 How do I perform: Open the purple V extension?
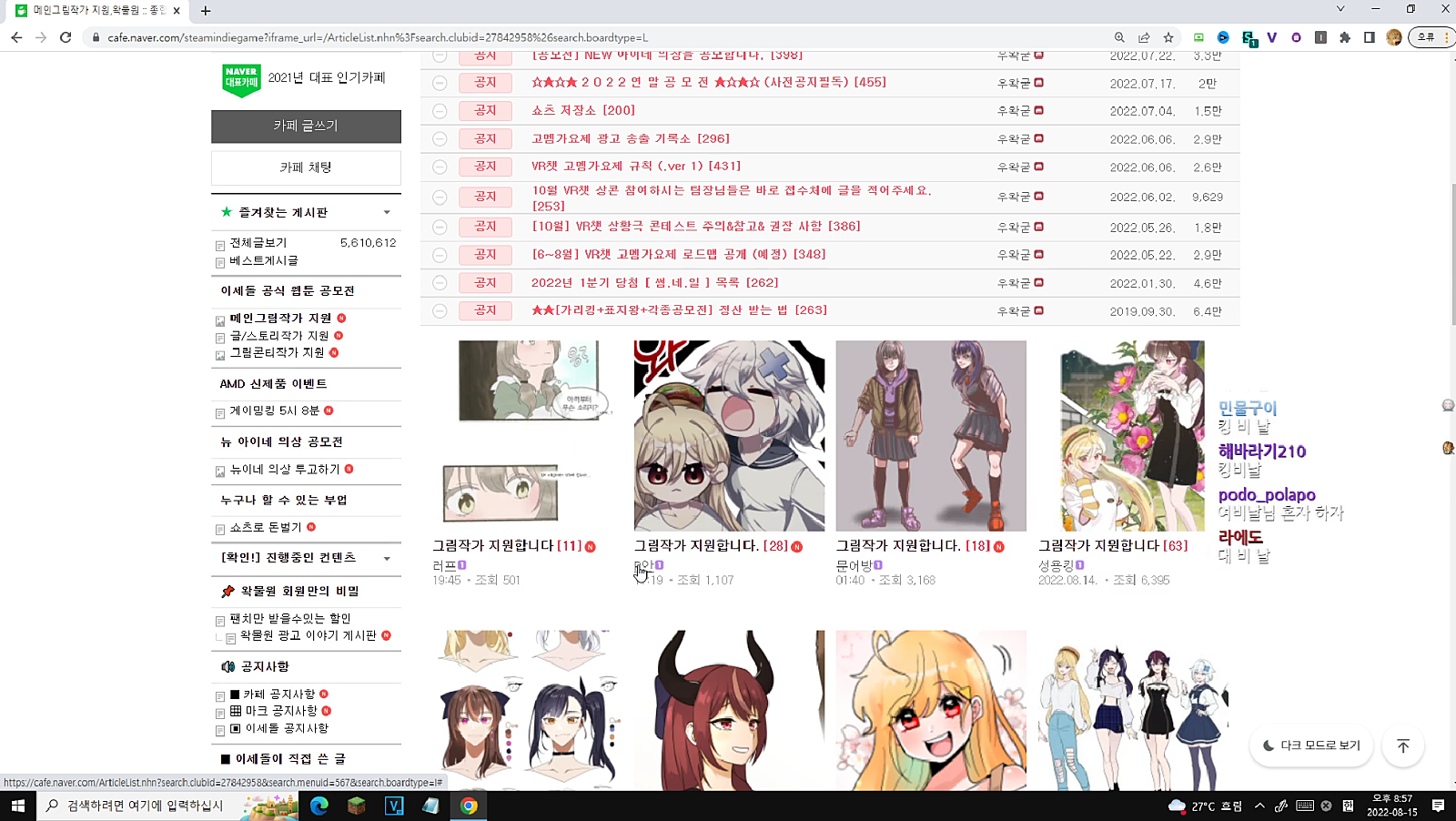coord(1272,37)
